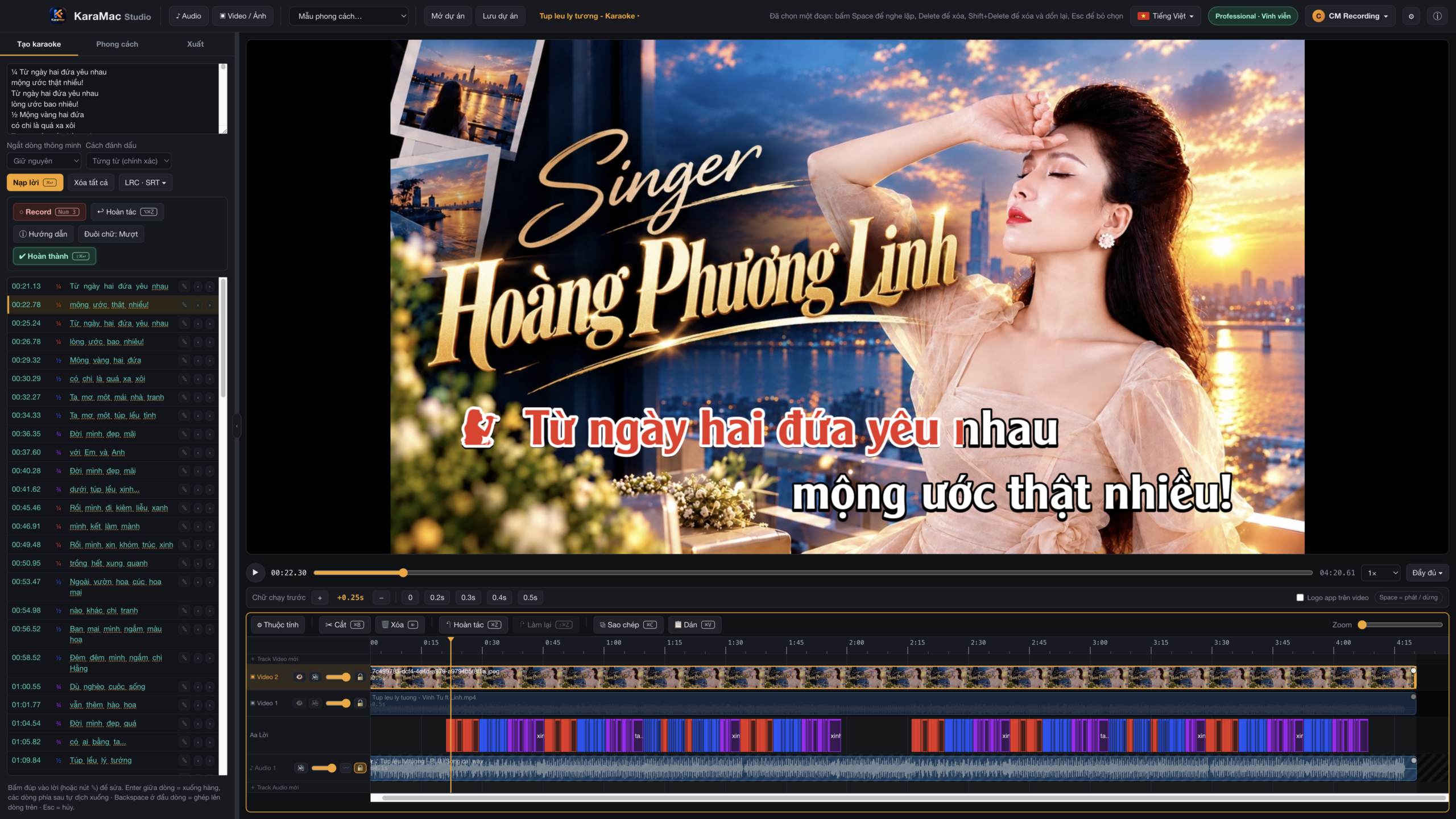Click the Record button
The height and width of the screenshot is (819, 1456).
pyautogui.click(x=49, y=212)
